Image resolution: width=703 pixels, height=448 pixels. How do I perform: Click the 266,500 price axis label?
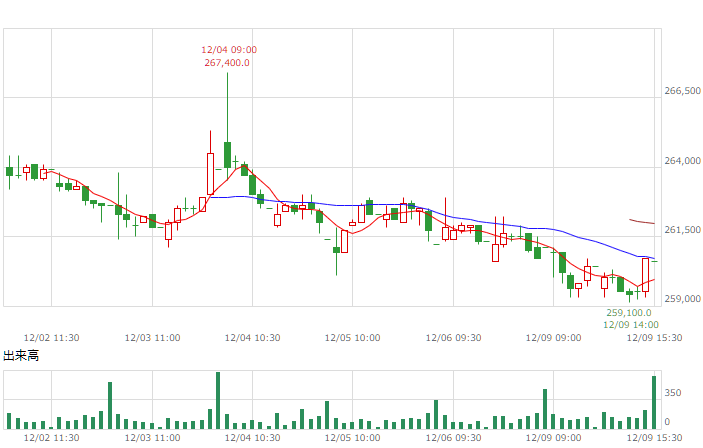pos(682,91)
